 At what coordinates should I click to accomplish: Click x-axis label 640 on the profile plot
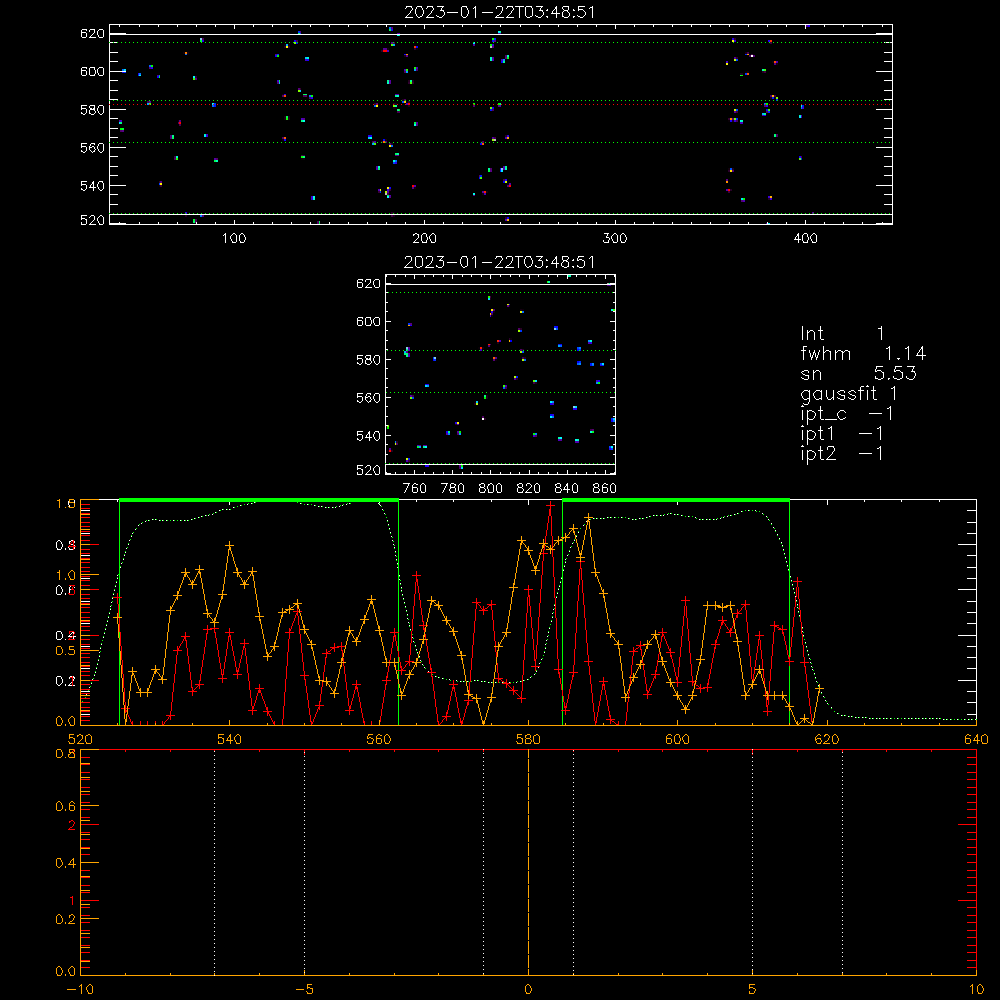pos(976,739)
